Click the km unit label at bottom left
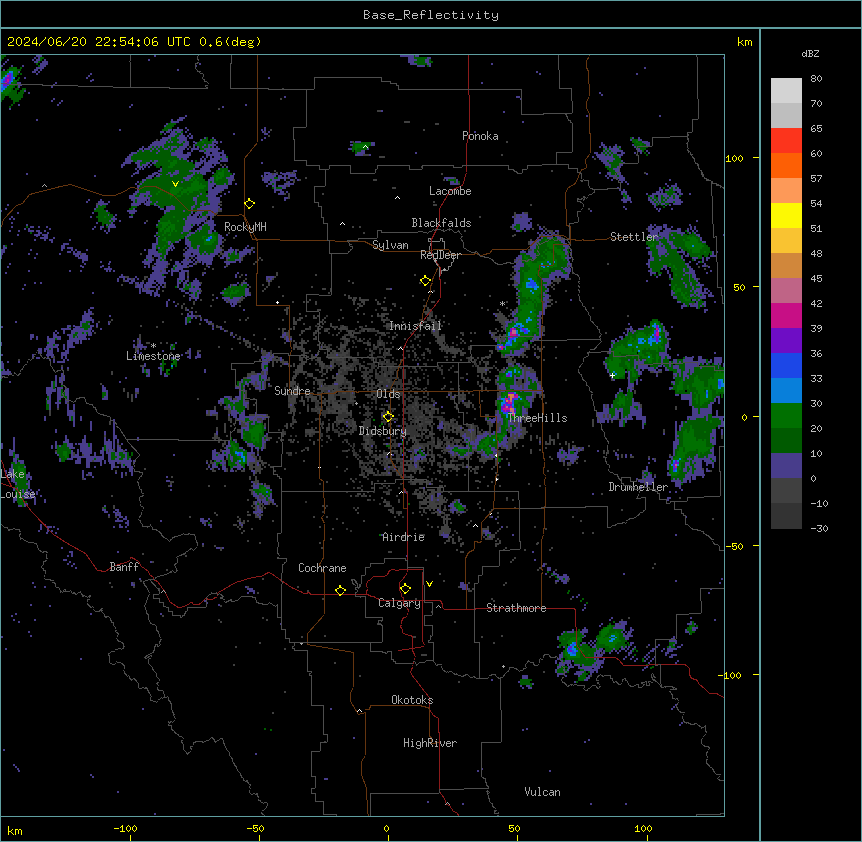This screenshot has height=842, width=862. coord(15,831)
